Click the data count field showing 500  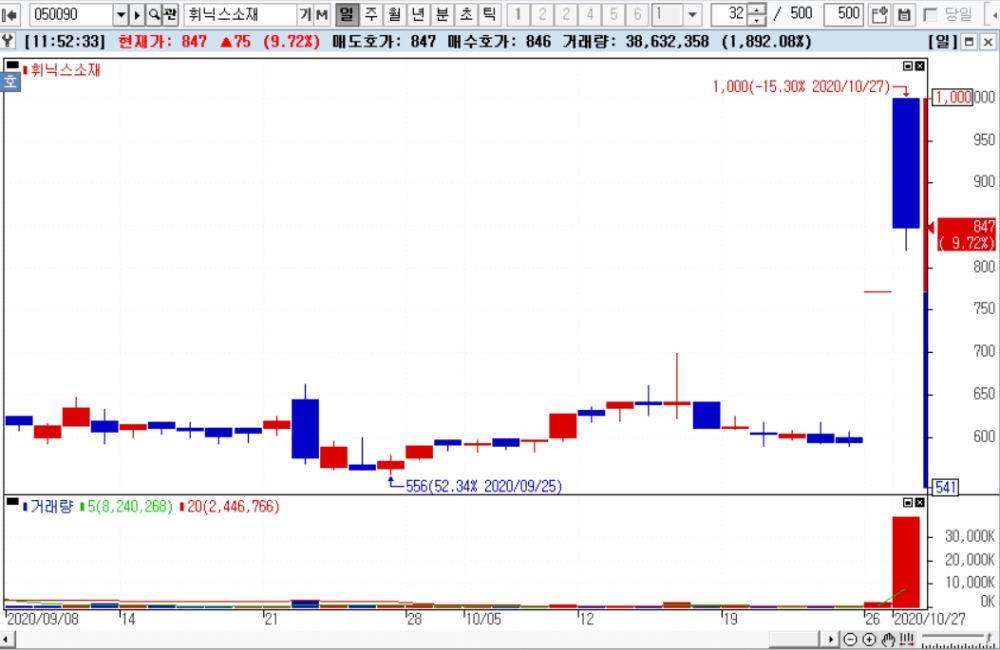(x=843, y=14)
